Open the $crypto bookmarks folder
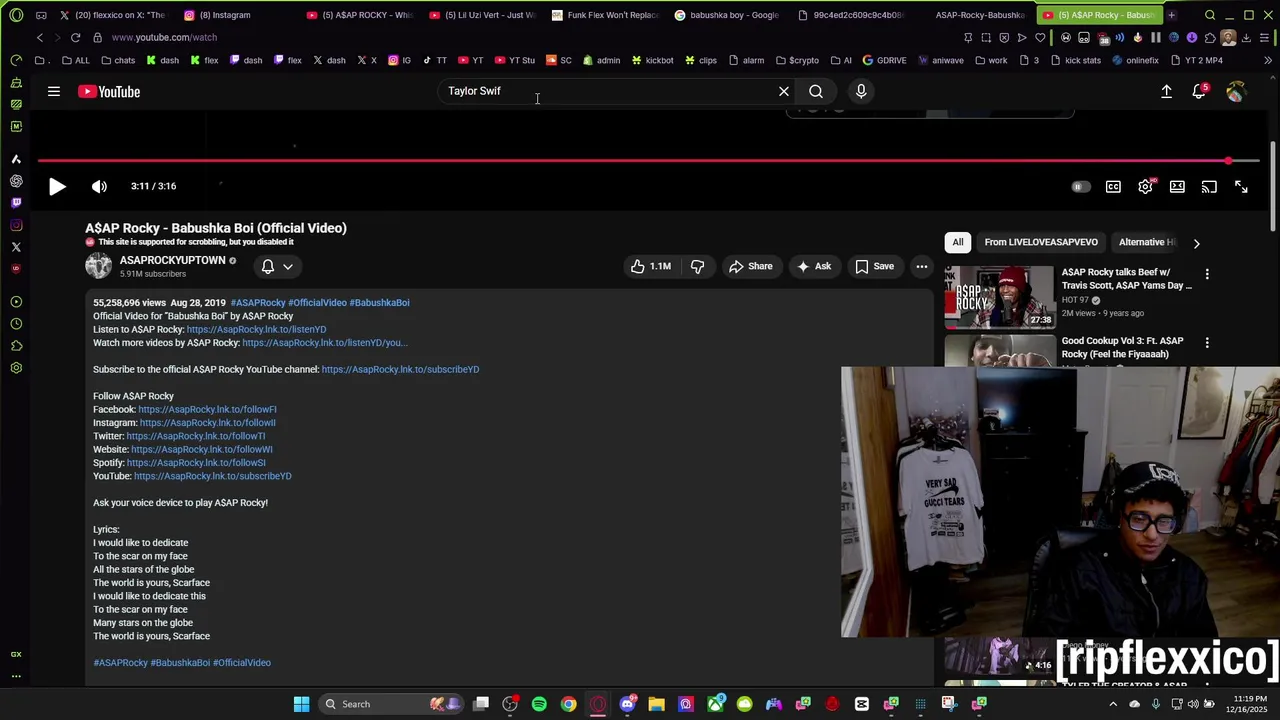Screen dimensions: 1280x720 click(797, 60)
